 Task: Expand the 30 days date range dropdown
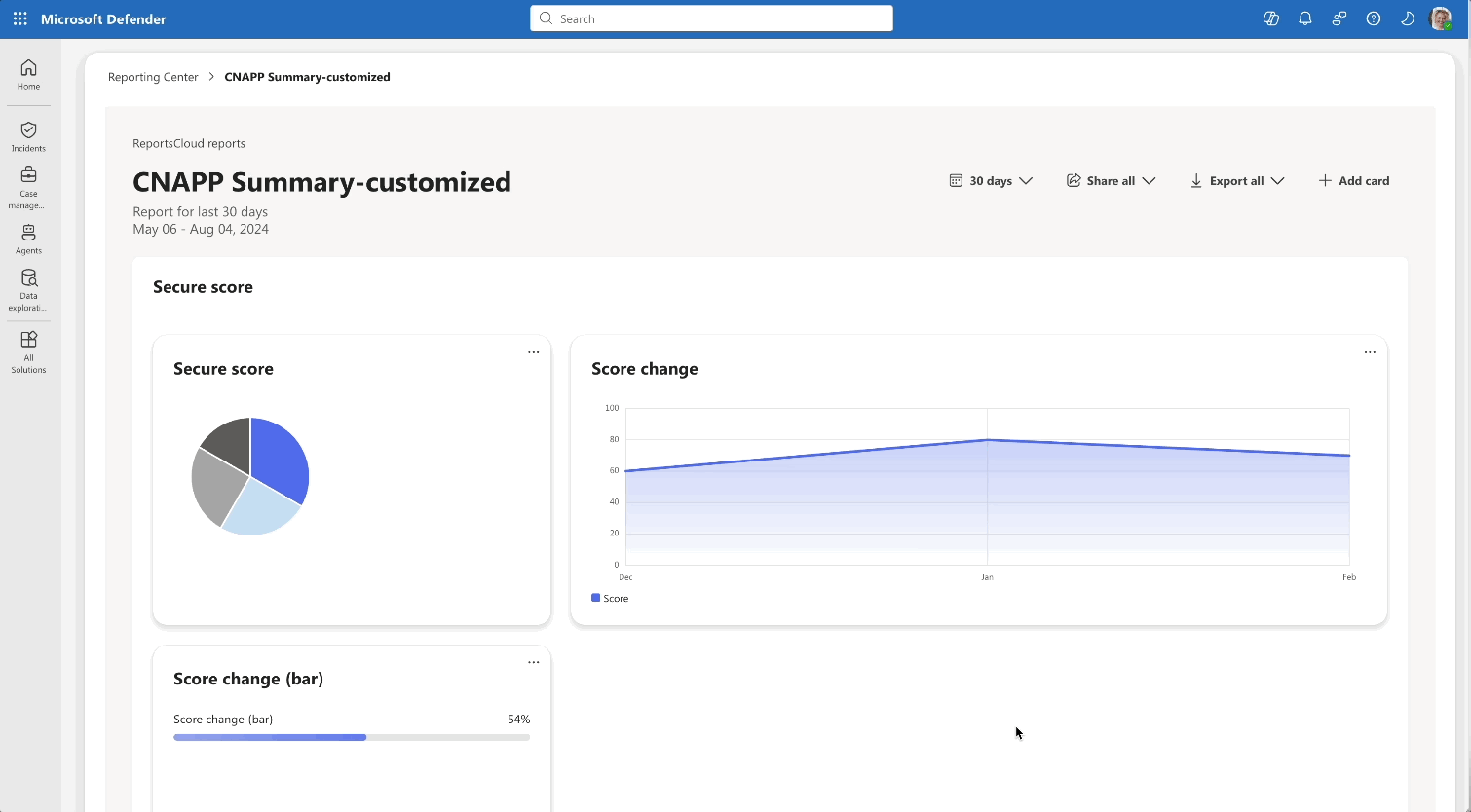point(991,181)
